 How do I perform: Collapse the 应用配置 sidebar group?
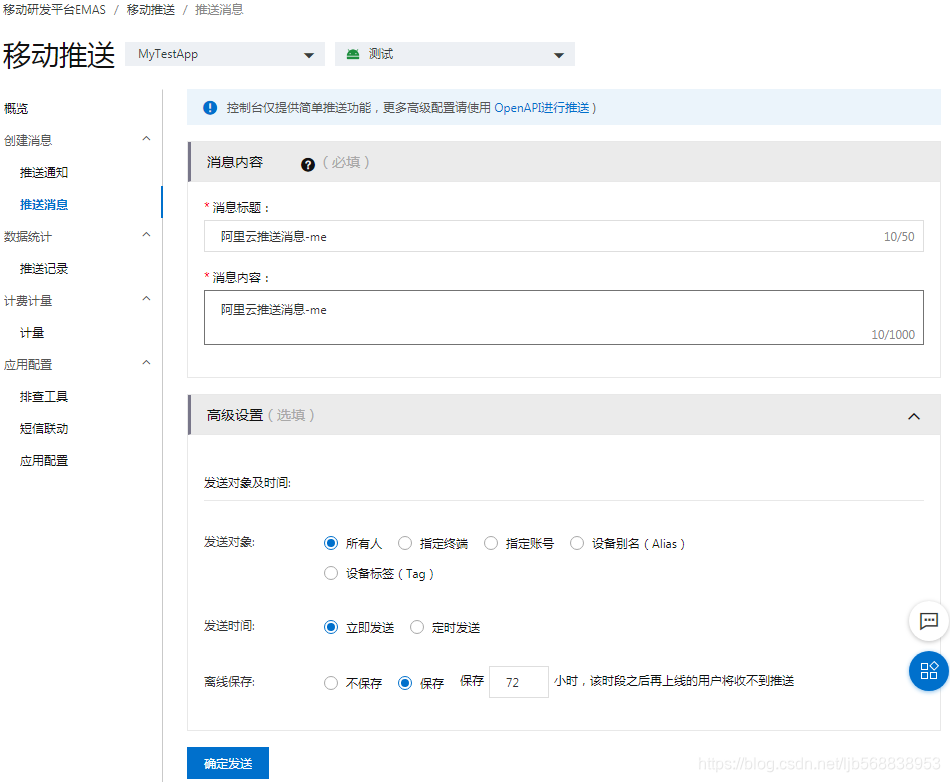pyautogui.click(x=146, y=363)
